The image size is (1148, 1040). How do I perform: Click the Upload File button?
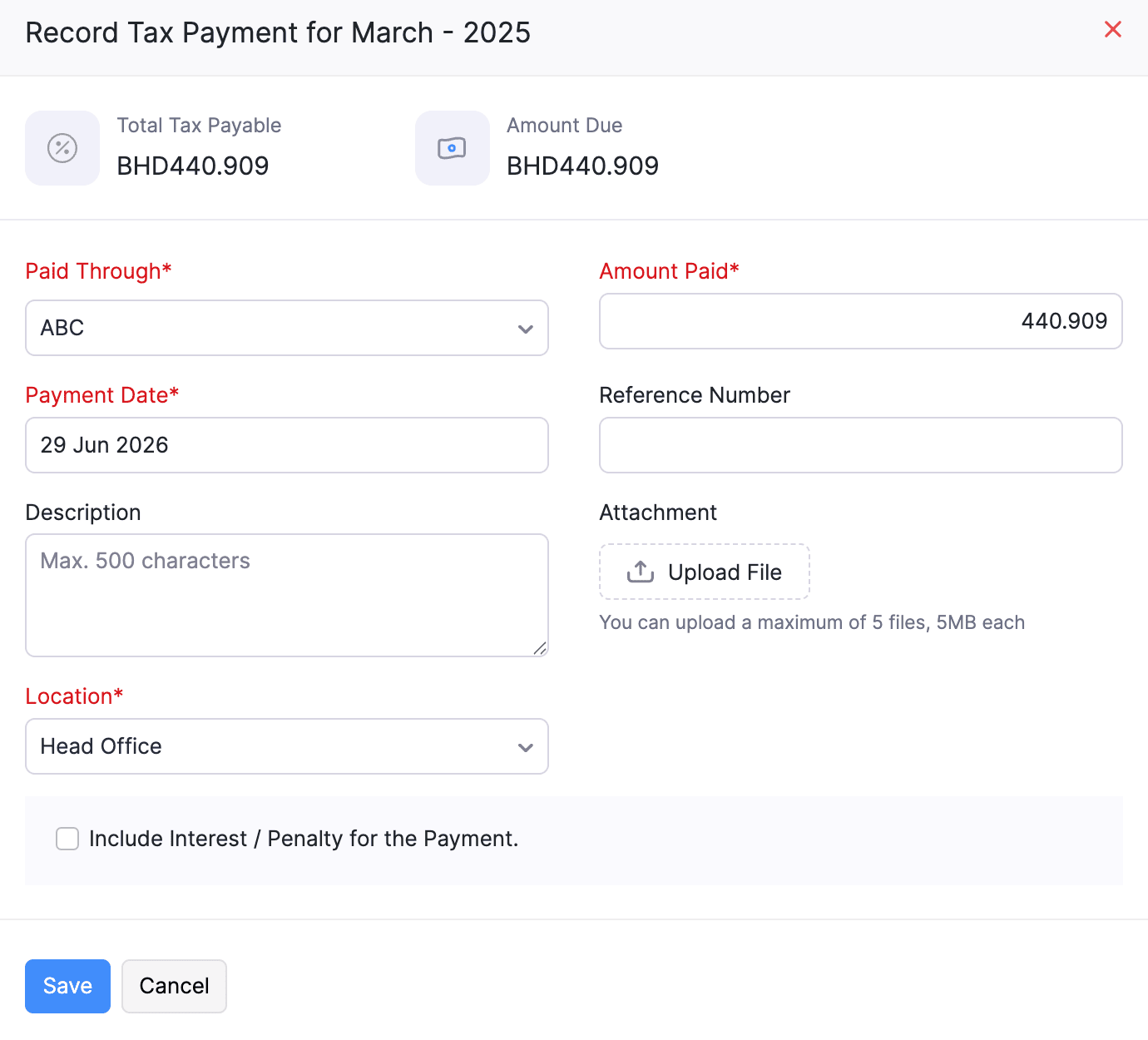click(x=705, y=572)
